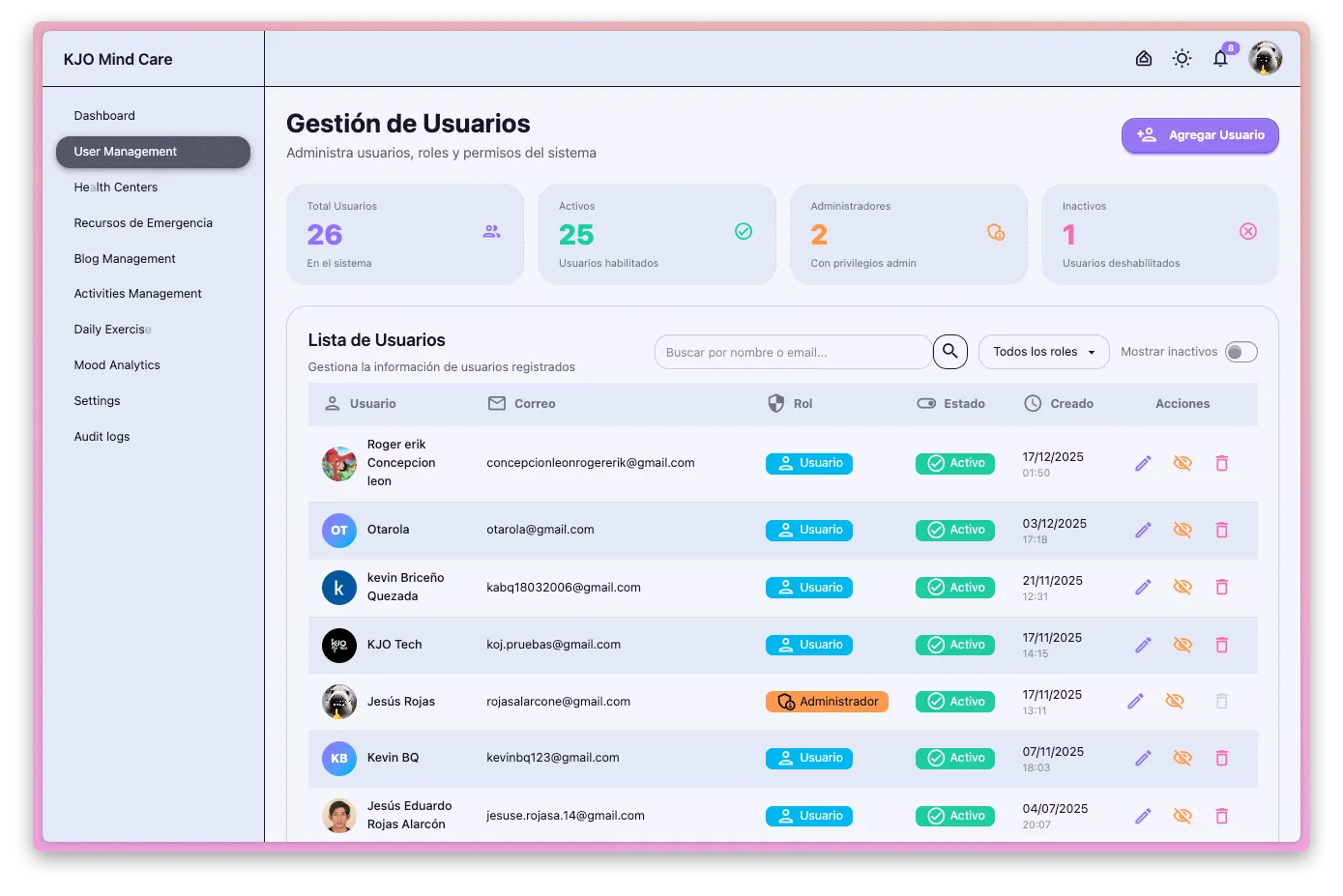The image size is (1343, 896).
Task: Click the Buscar por nombre o email field
Action: 793,352
